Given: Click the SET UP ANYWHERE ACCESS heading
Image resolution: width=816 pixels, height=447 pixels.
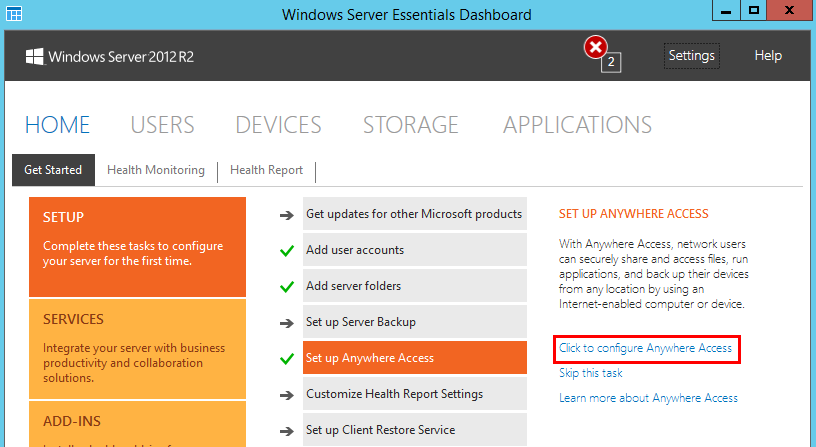Looking at the screenshot, I should [633, 214].
